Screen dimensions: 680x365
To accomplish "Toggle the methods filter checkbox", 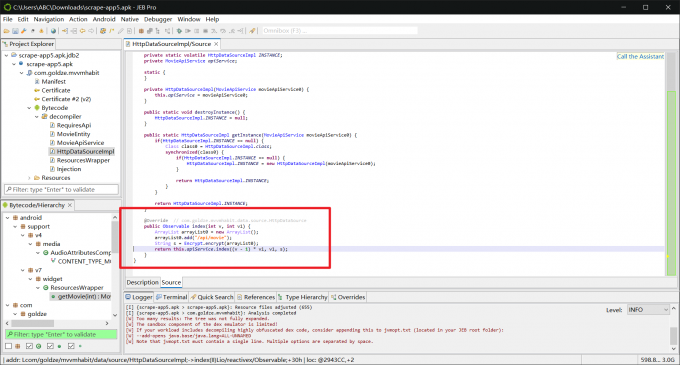I will coord(50,346).
